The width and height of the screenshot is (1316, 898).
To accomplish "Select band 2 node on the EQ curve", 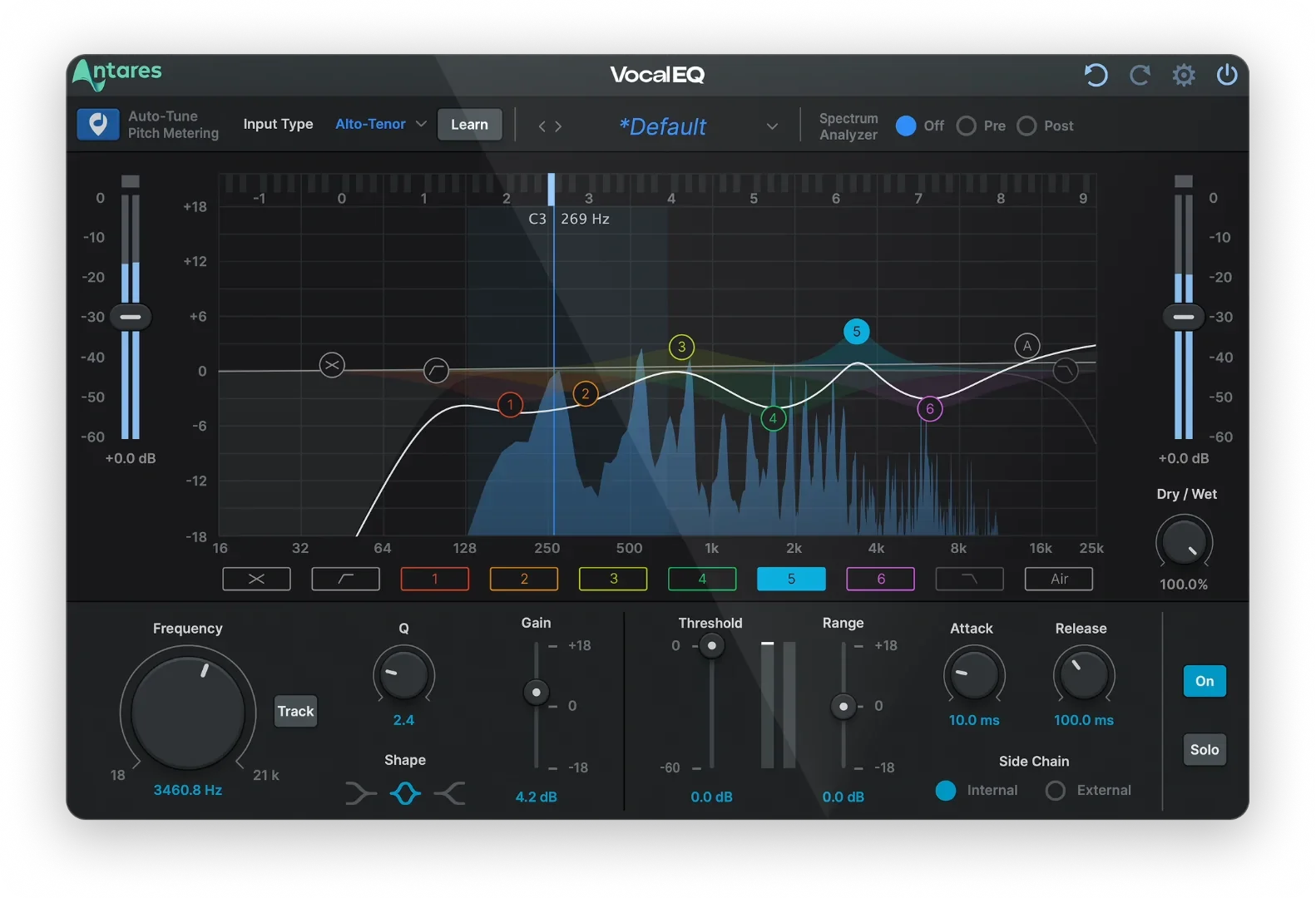I will (x=586, y=394).
